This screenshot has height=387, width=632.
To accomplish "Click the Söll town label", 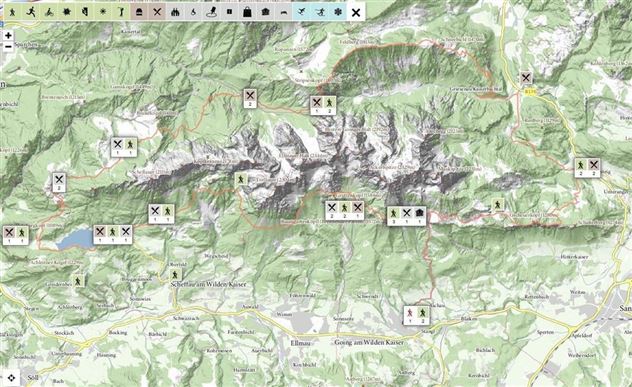I will point(33,377).
